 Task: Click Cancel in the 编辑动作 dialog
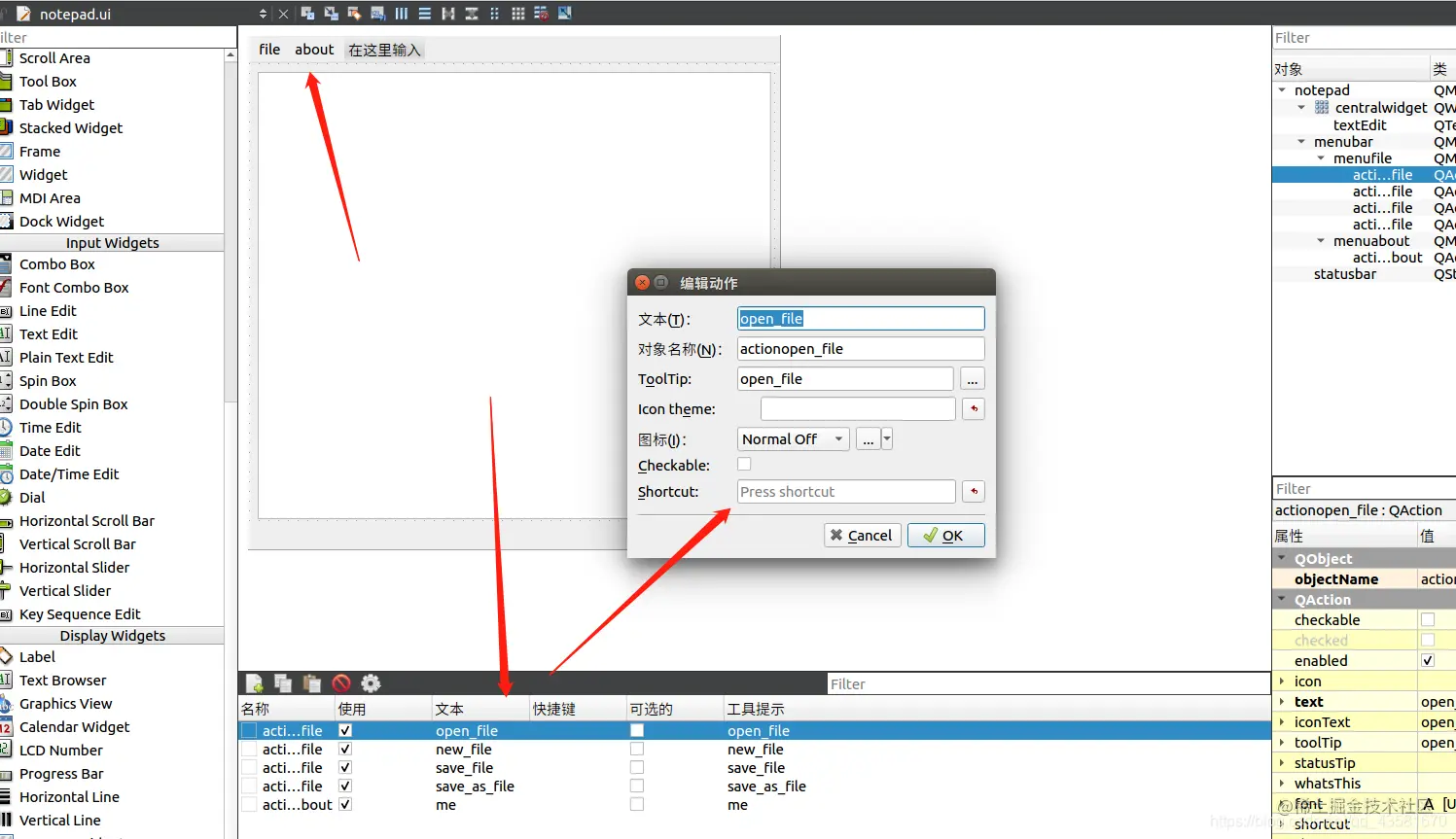(863, 536)
